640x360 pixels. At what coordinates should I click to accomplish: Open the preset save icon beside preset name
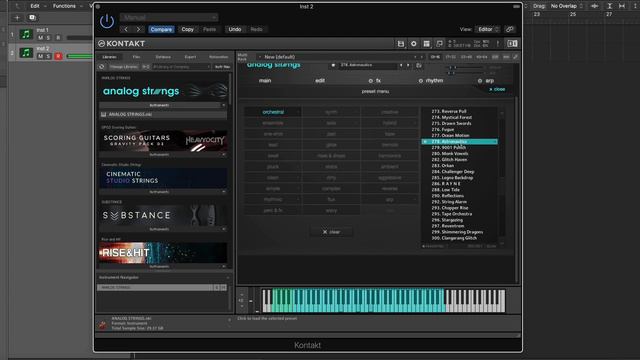[x=419, y=66]
